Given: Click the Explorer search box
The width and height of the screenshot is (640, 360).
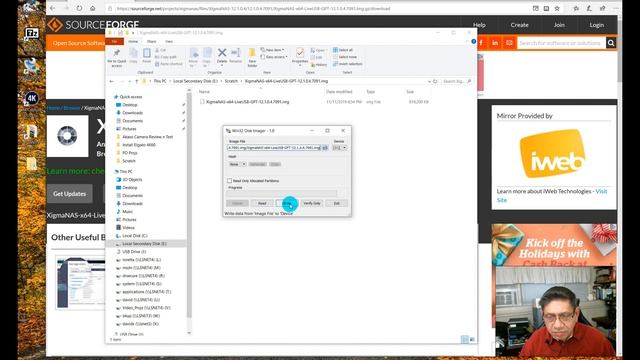Looking at the screenshot, I should click(456, 81).
